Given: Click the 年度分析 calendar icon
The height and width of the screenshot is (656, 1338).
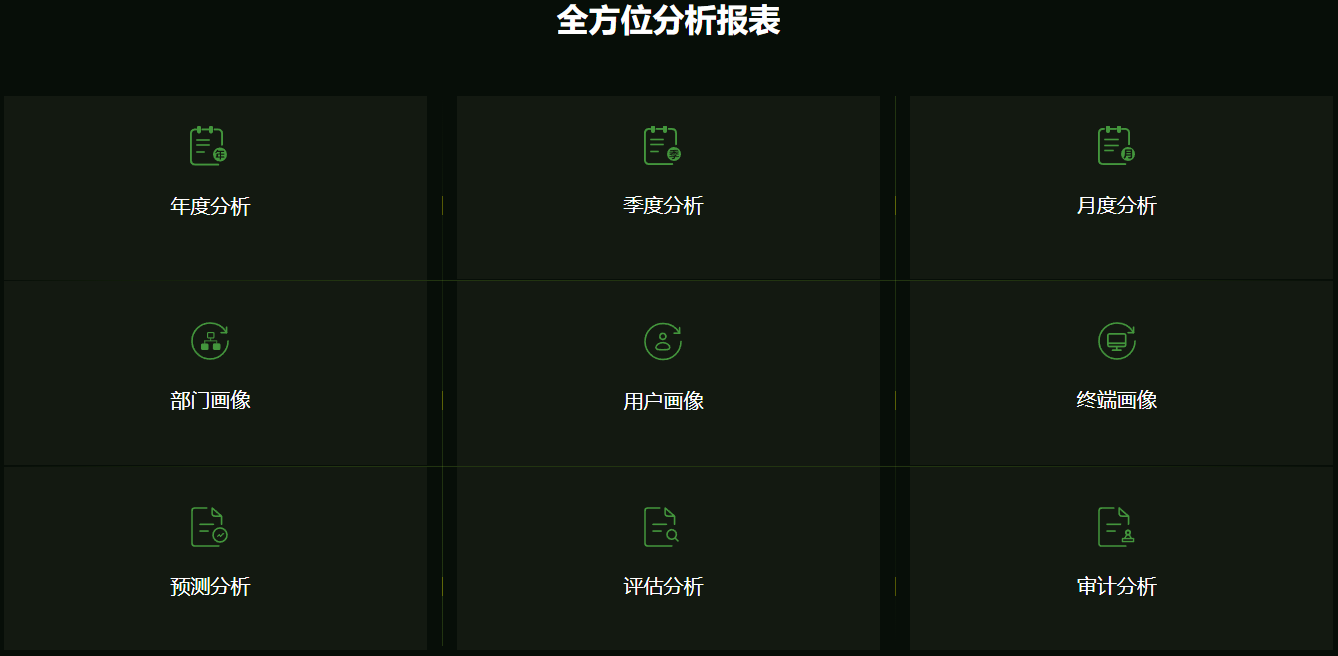Looking at the screenshot, I should tap(209, 146).
